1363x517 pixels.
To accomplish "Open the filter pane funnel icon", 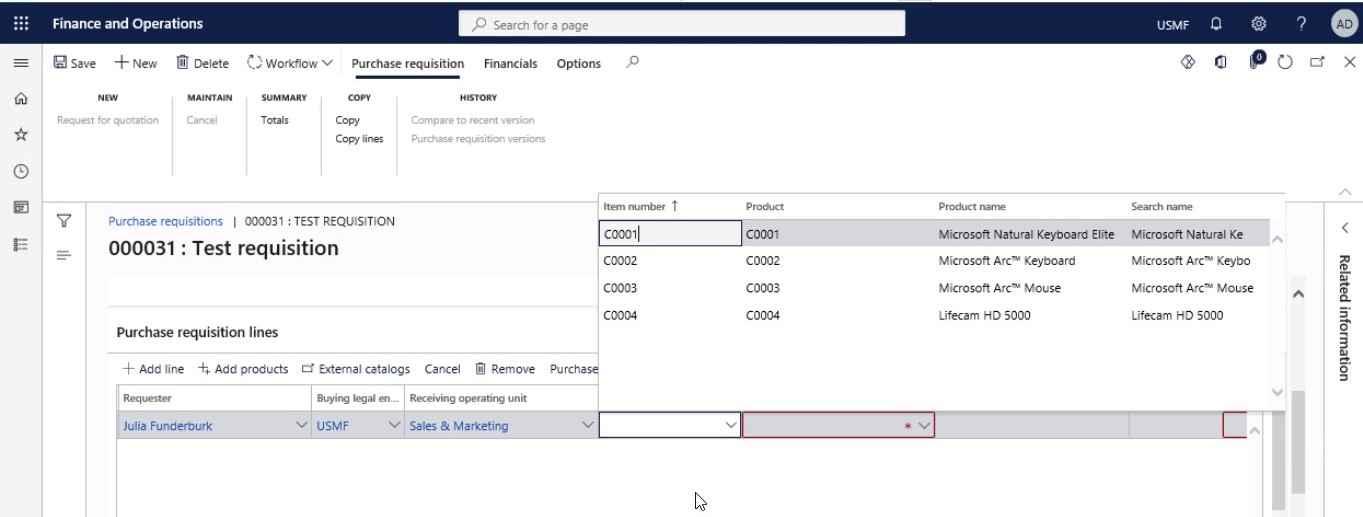I will 64,220.
